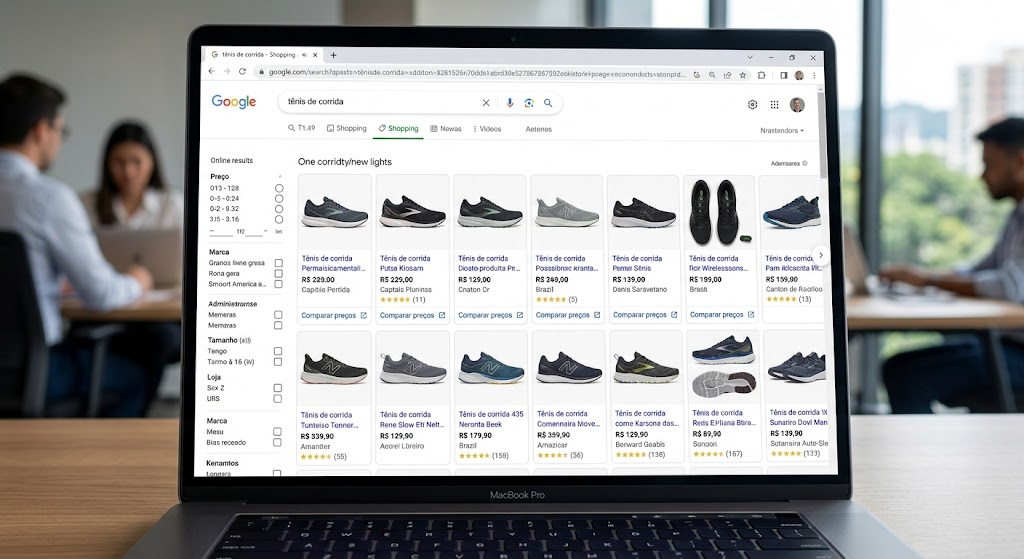Click the translate icon in the address bar
The height and width of the screenshot is (559, 1024).
tap(697, 75)
